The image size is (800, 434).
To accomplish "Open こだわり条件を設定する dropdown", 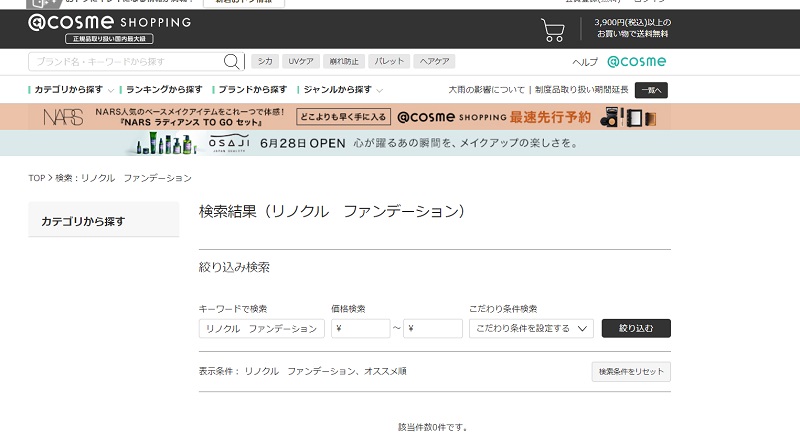I will coord(531,328).
